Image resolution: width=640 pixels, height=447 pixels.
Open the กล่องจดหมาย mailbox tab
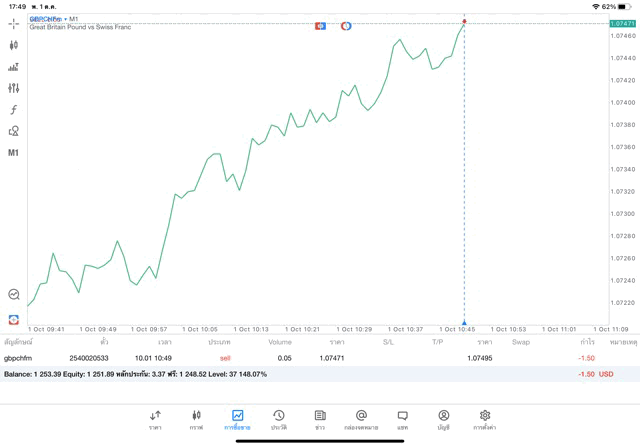click(361, 419)
